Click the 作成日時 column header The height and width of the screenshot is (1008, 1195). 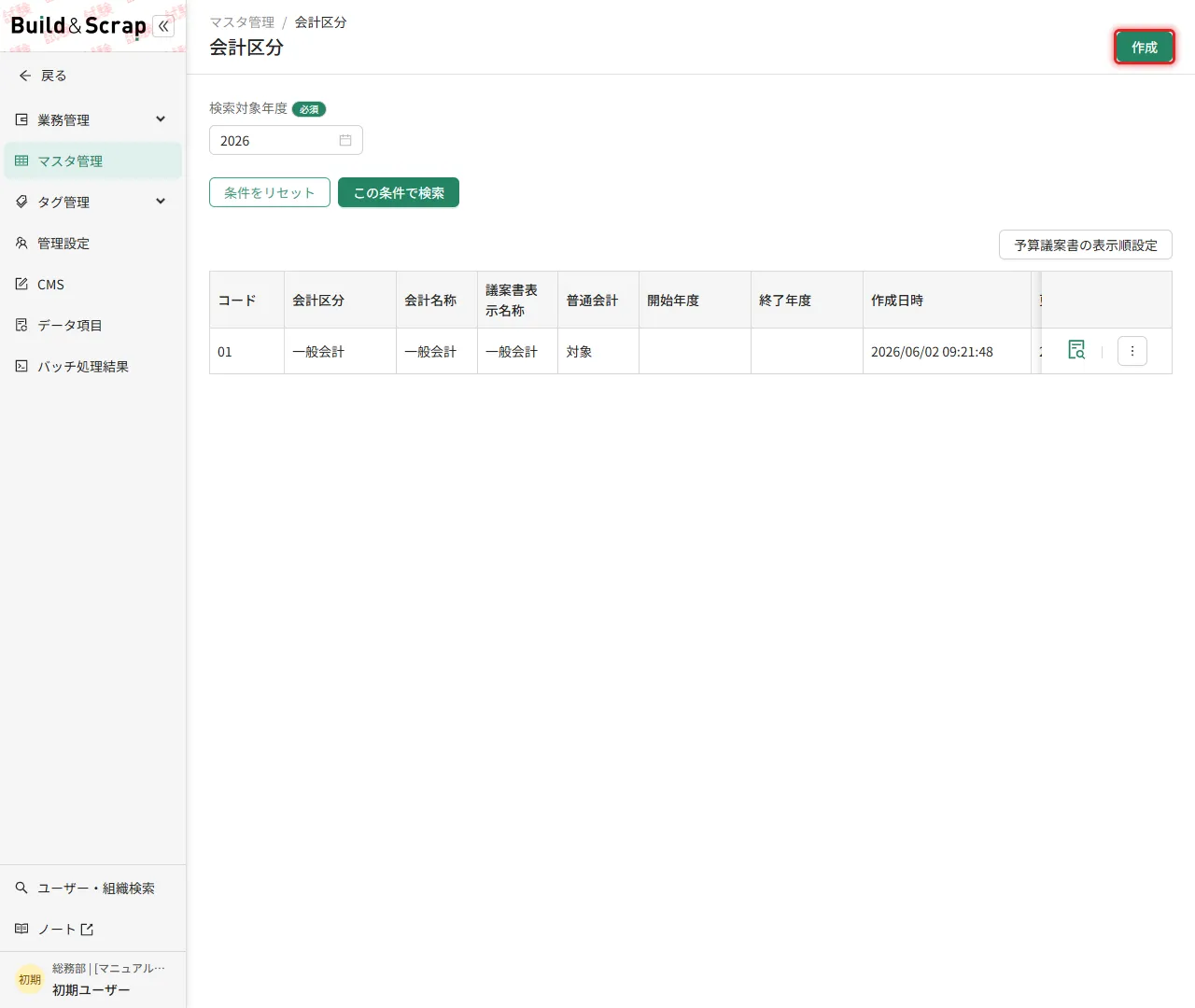click(x=948, y=300)
